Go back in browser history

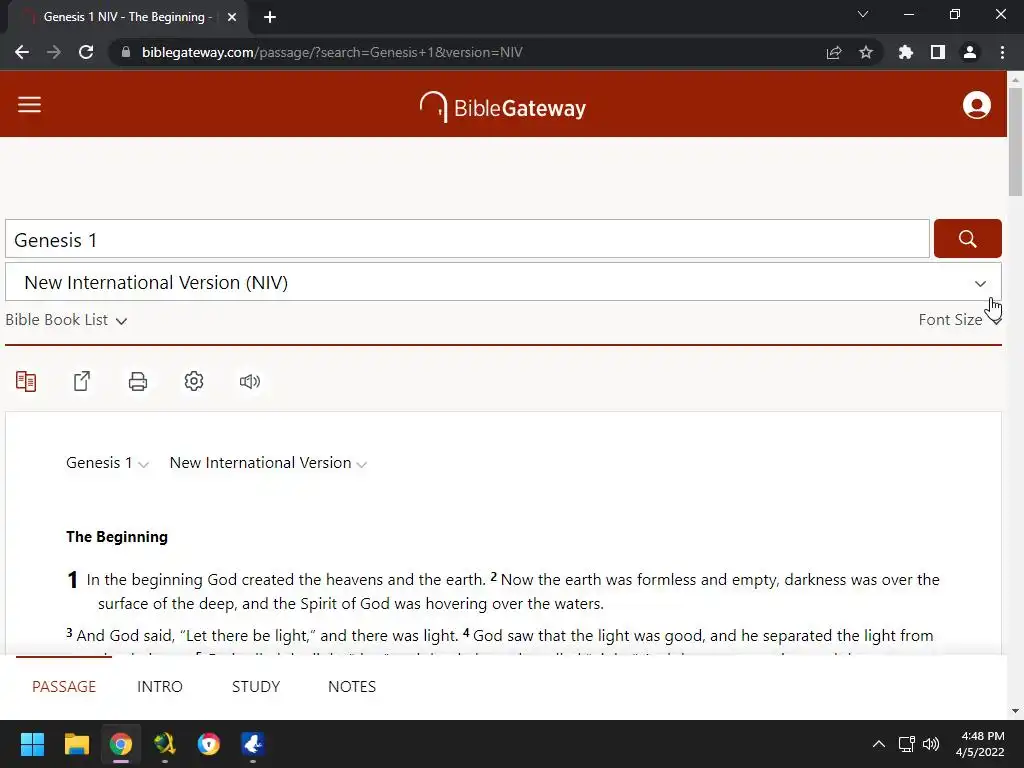[22, 52]
